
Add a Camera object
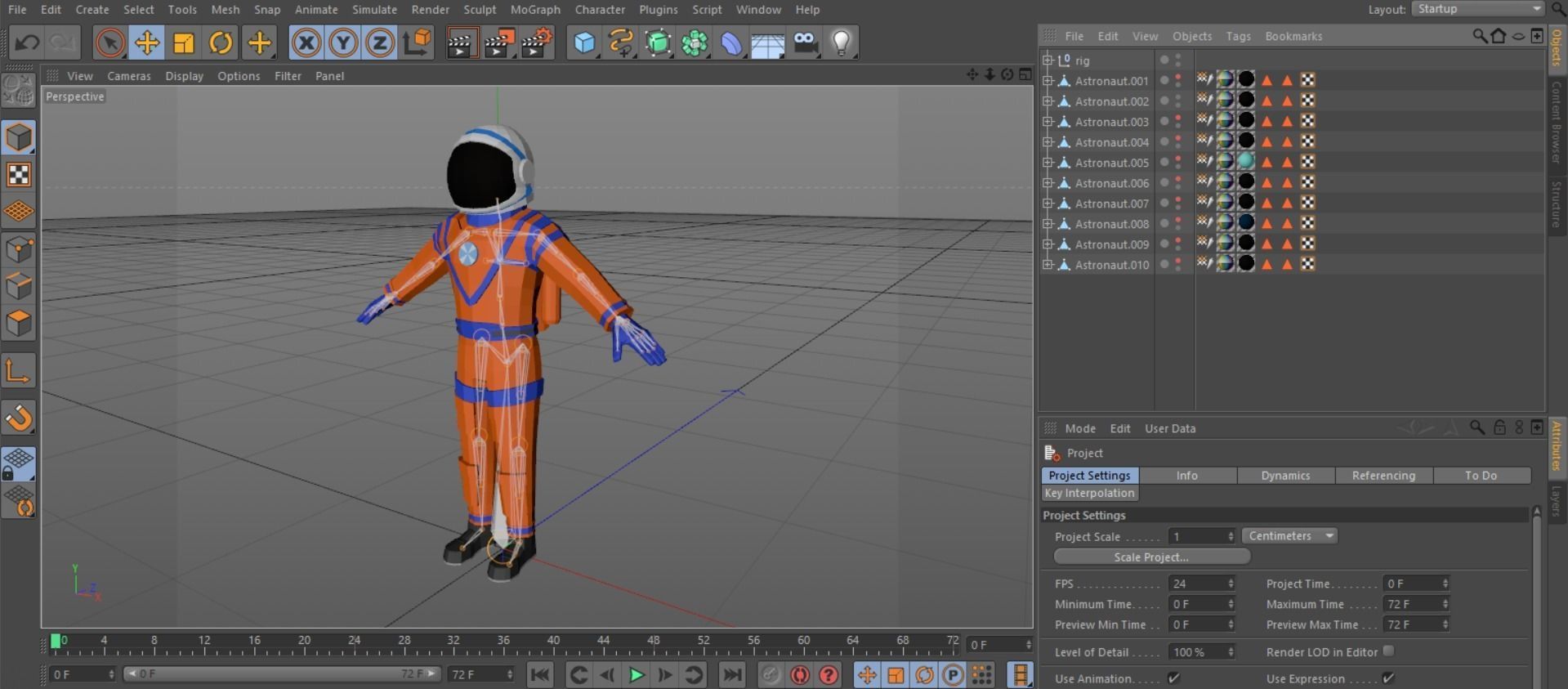(805, 43)
